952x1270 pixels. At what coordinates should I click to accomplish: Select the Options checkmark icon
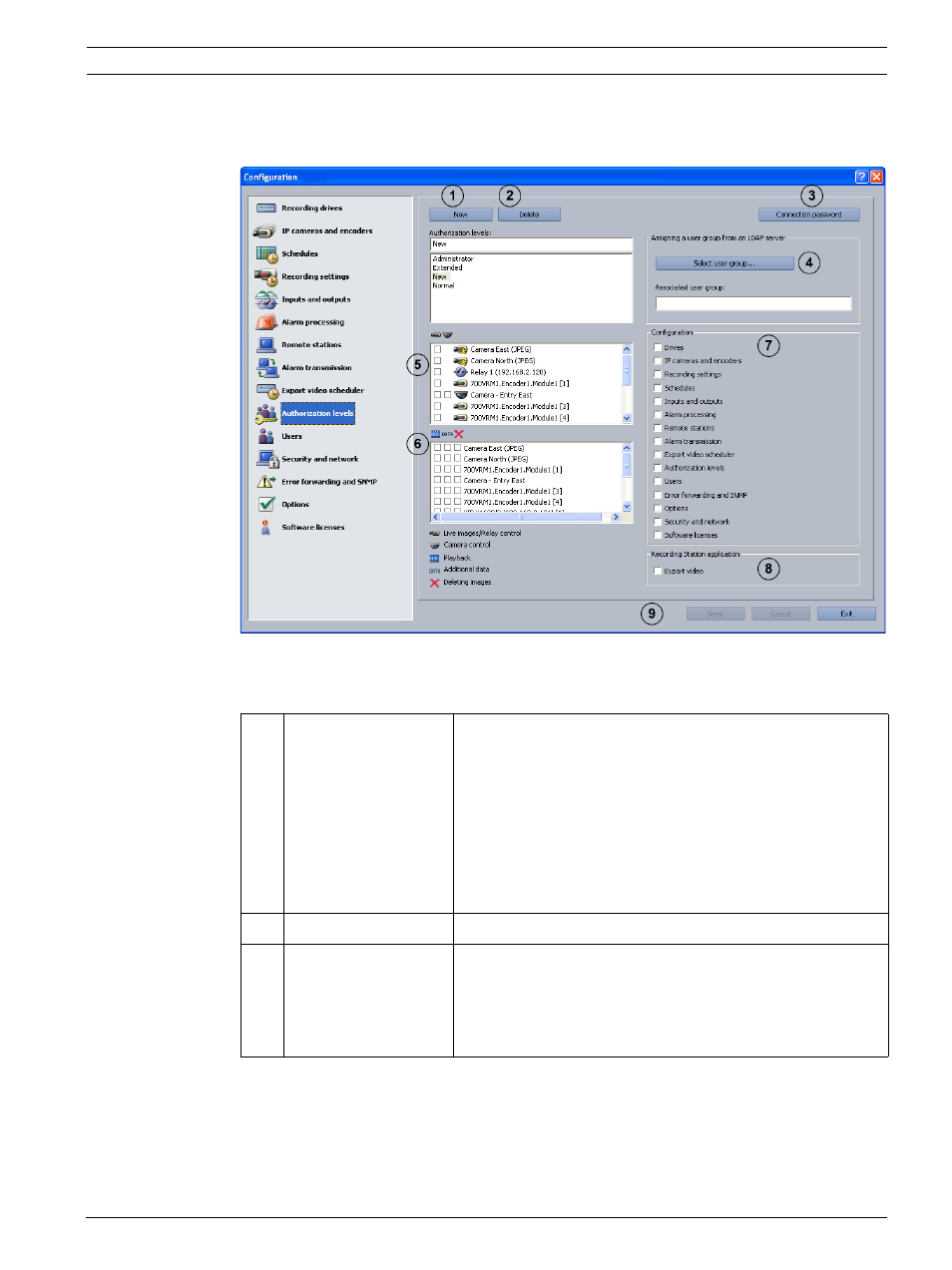(x=265, y=505)
